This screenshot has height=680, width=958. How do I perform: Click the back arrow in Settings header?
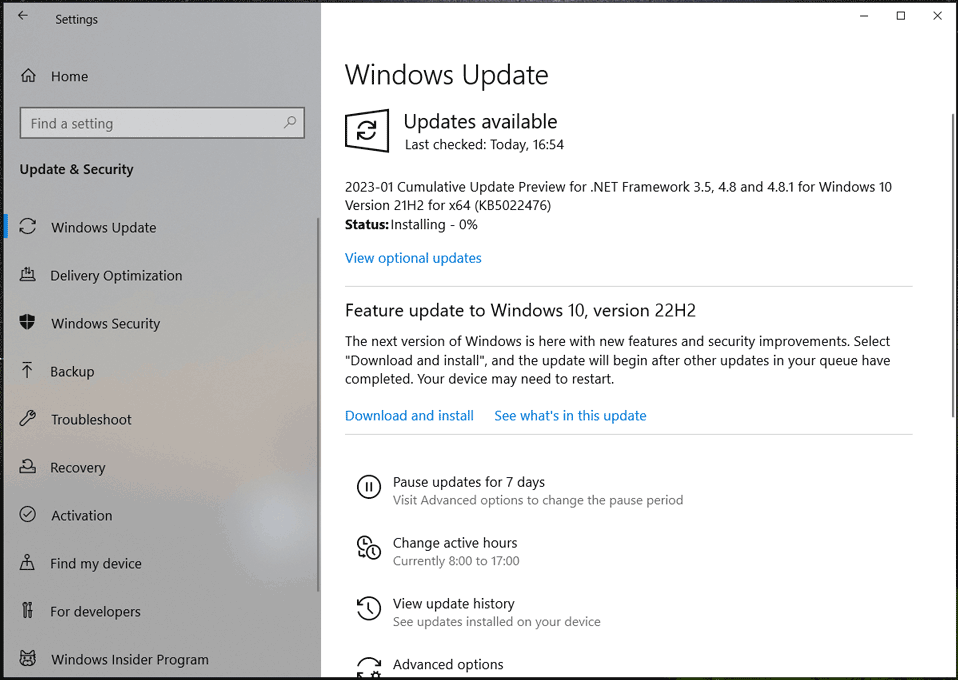coord(23,16)
